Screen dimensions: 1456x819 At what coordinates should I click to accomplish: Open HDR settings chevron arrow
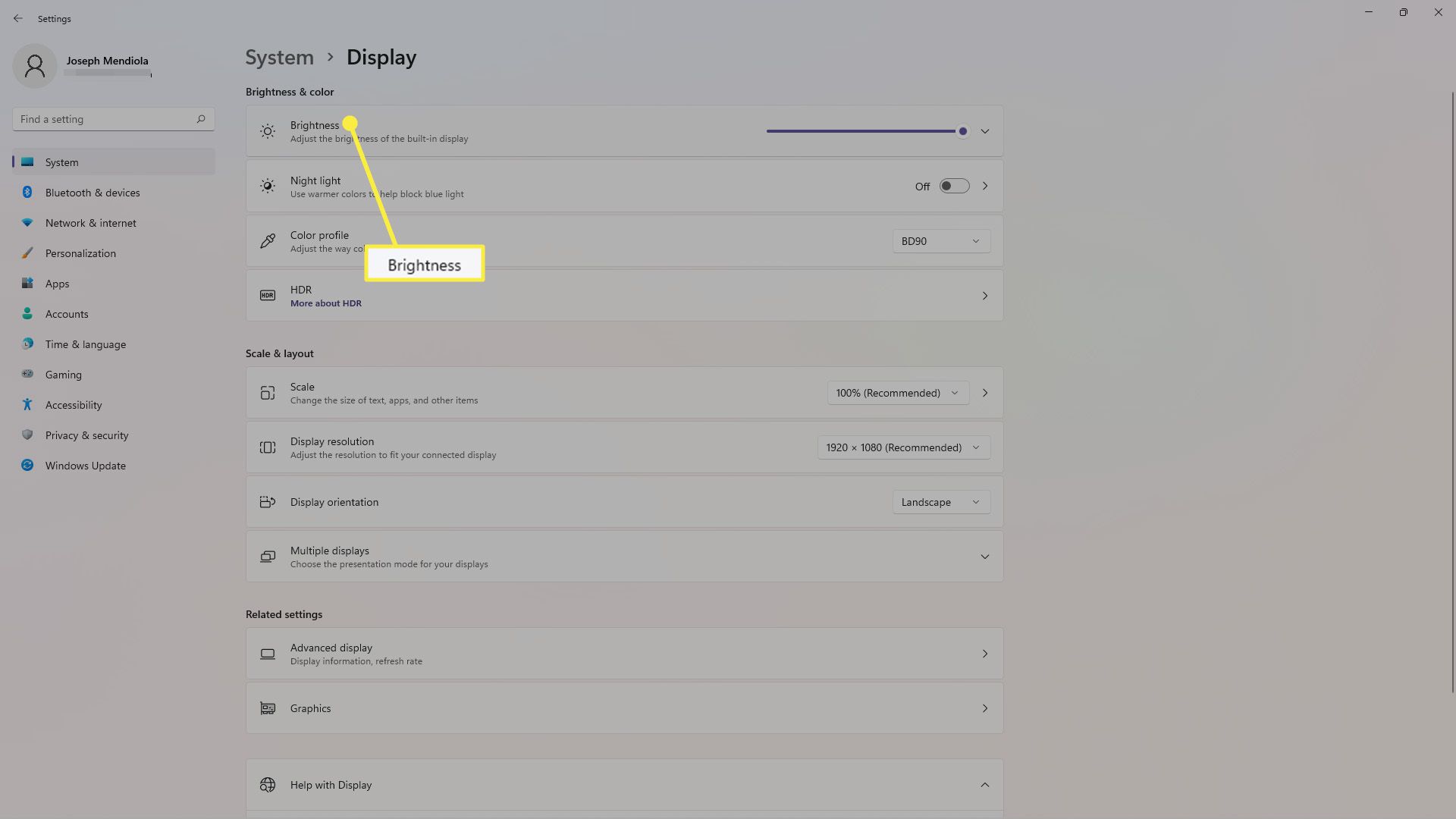tap(985, 296)
